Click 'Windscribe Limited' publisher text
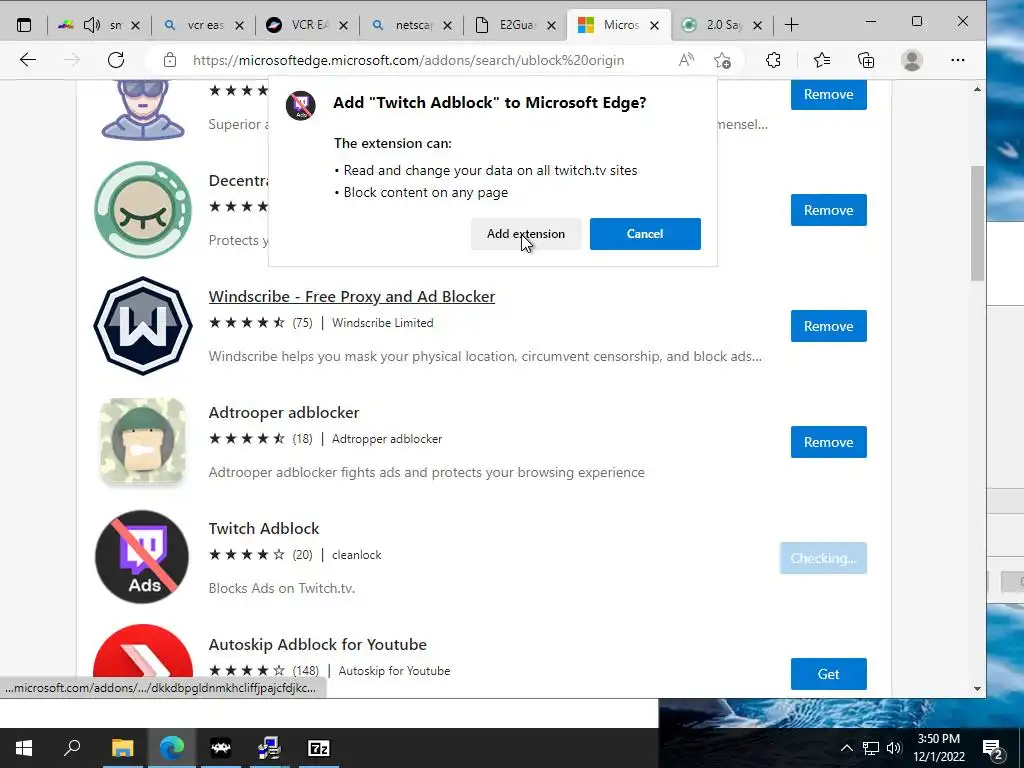This screenshot has height=768, width=1024. coord(383,323)
